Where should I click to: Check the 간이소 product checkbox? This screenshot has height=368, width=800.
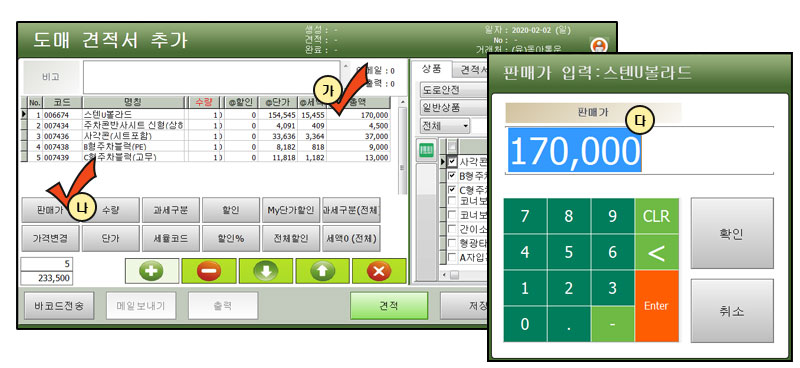pos(452,228)
